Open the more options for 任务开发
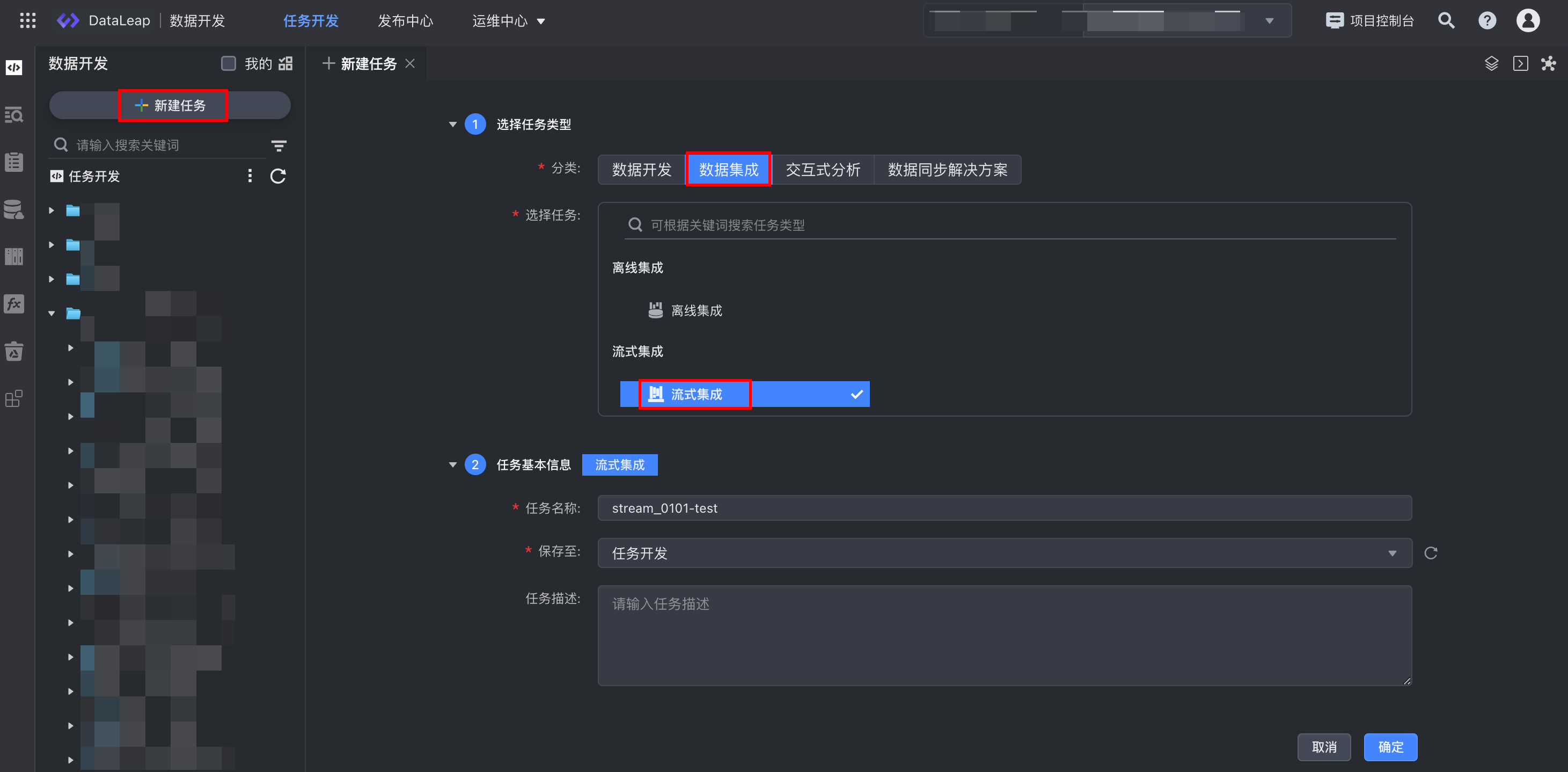The width and height of the screenshot is (1568, 772). click(x=250, y=176)
